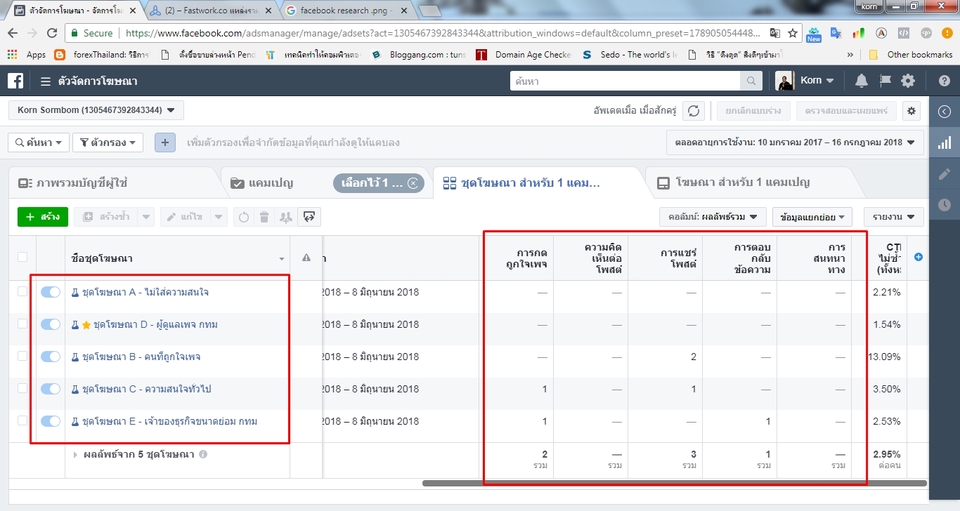Toggle off ชุดโฆษณา B switch
The height and width of the screenshot is (511, 960).
pyautogui.click(x=50, y=356)
